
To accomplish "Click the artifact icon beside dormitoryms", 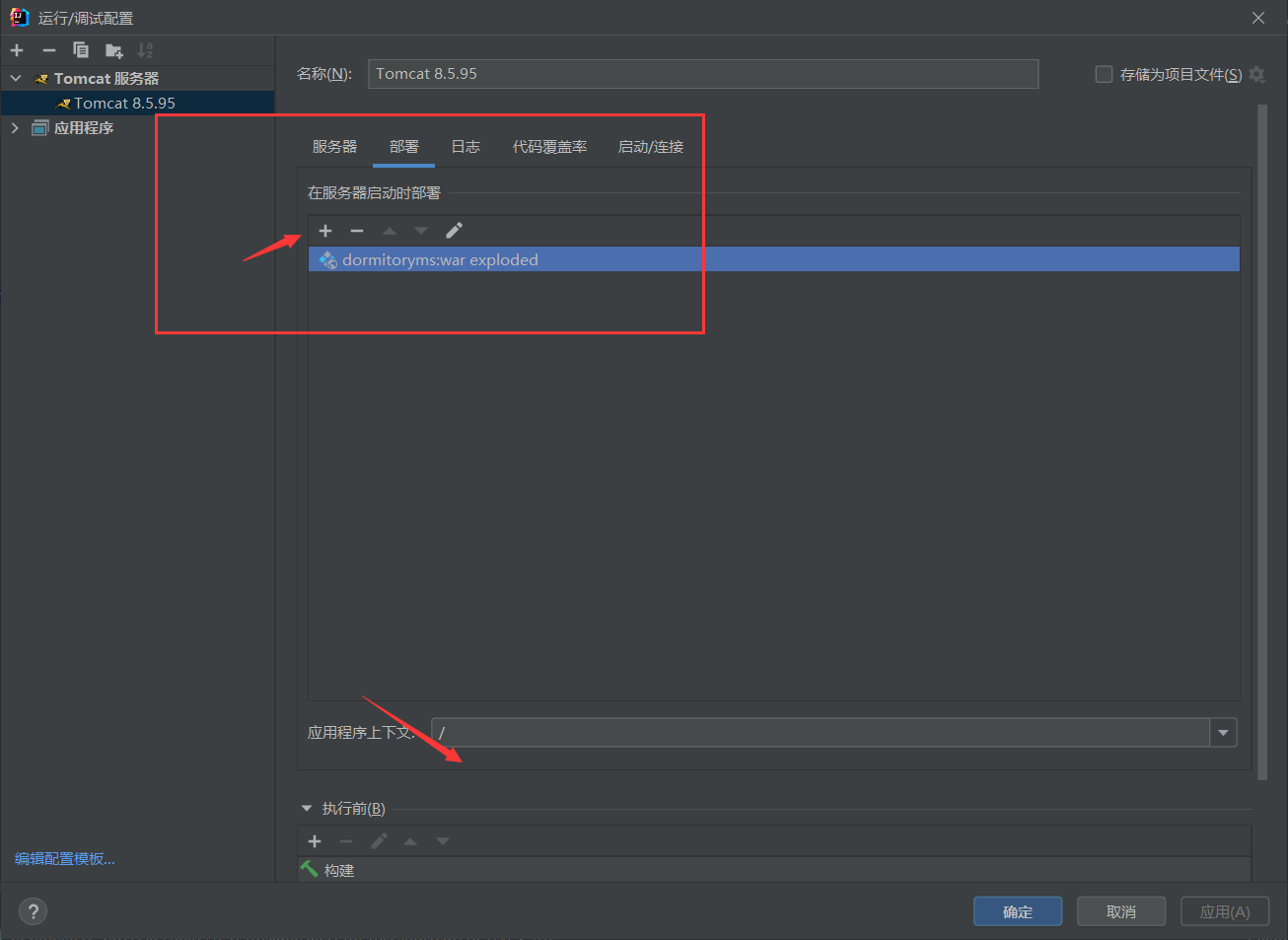I will [327, 259].
